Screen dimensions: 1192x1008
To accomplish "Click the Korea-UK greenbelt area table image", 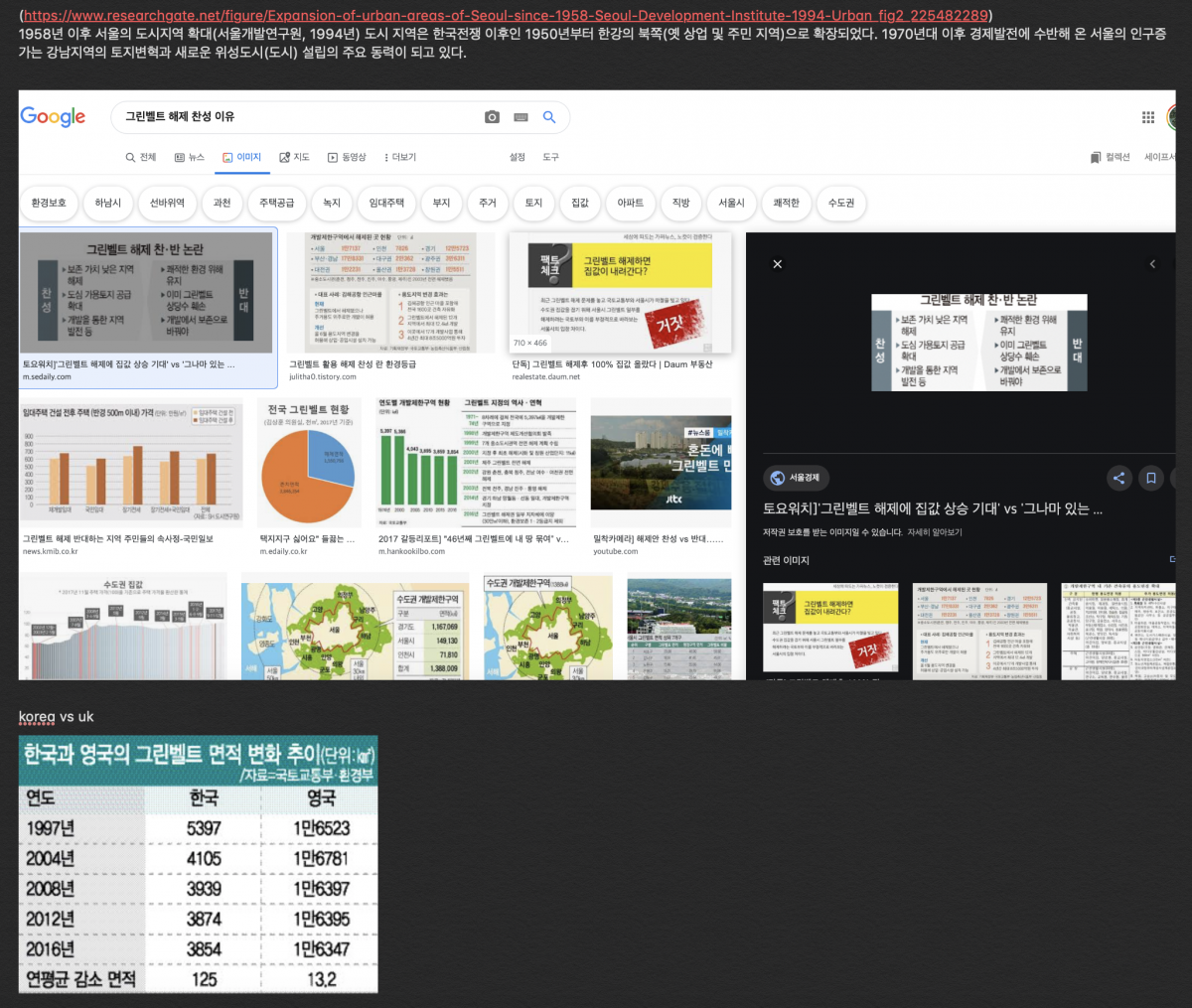I will click(x=199, y=864).
